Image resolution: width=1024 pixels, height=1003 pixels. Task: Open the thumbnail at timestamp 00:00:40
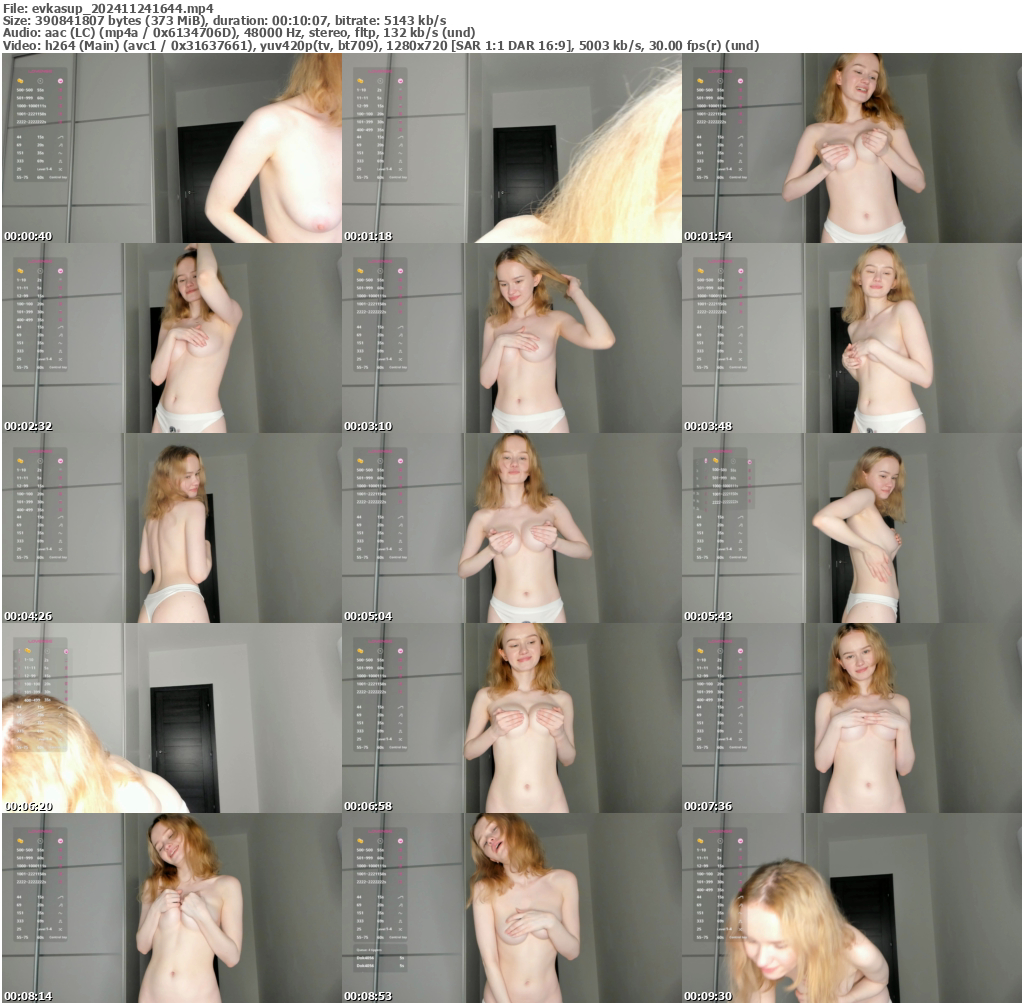coord(171,148)
